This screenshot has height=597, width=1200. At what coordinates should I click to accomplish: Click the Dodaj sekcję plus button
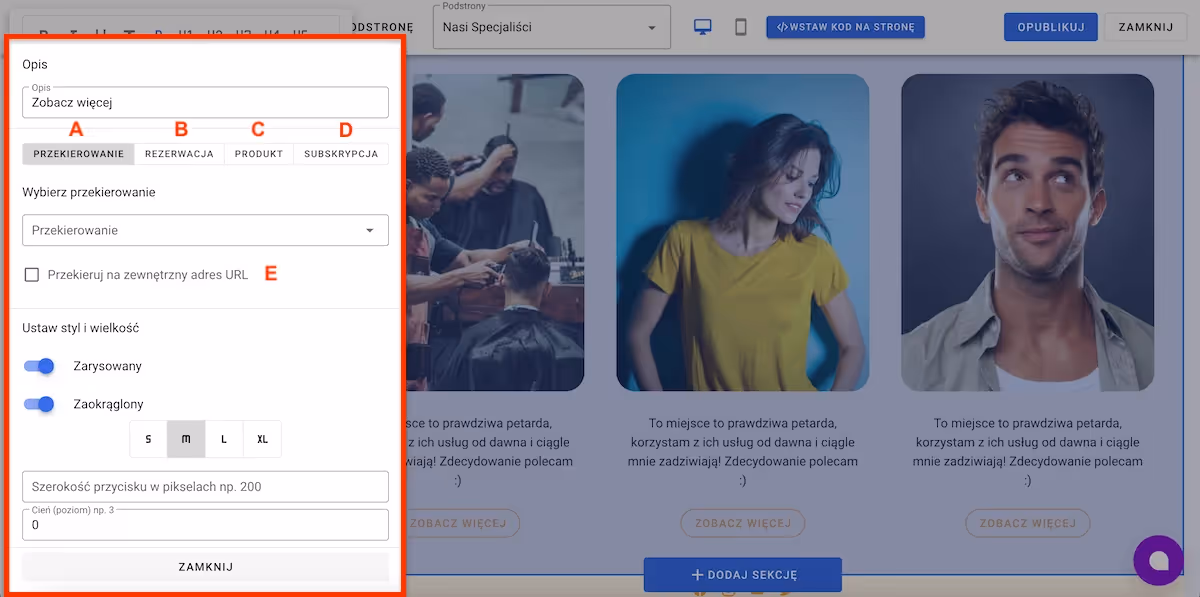pos(742,575)
